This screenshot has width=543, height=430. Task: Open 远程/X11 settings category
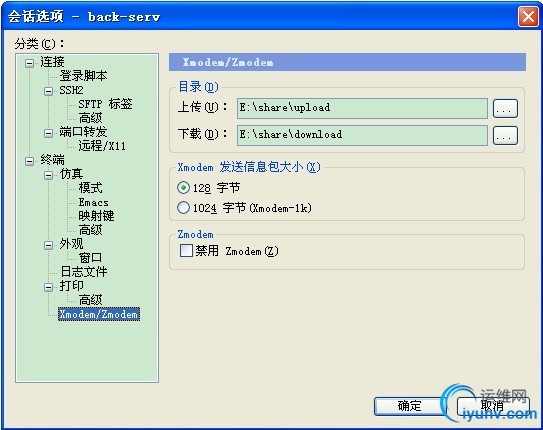(102, 146)
